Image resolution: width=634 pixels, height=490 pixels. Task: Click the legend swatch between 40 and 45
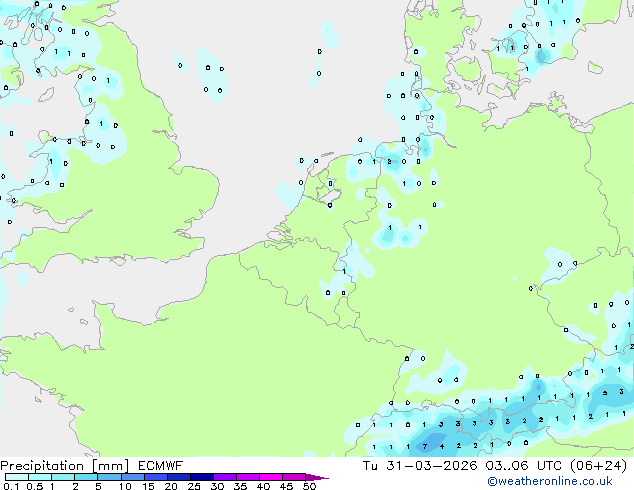[271, 477]
